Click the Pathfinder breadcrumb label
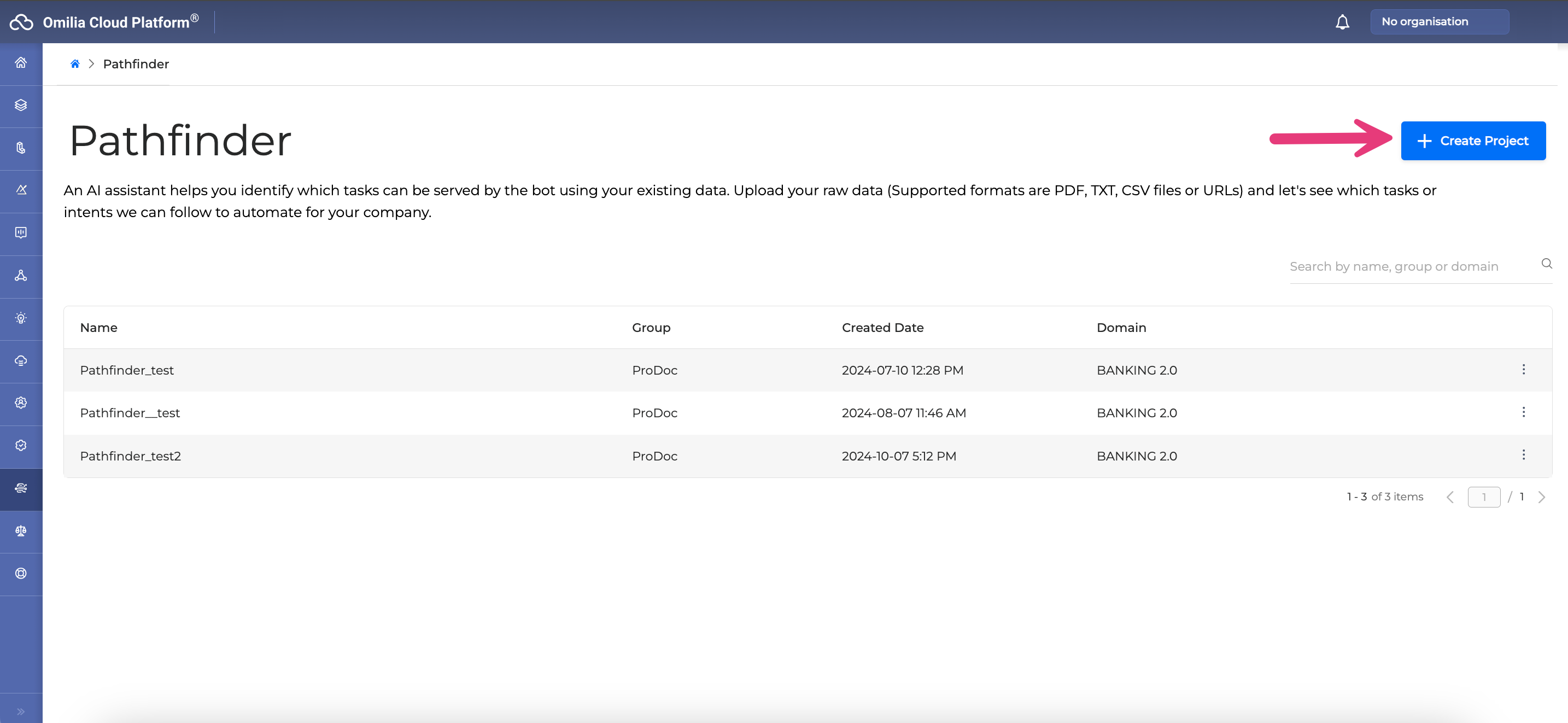The width and height of the screenshot is (1568, 723). [x=136, y=64]
